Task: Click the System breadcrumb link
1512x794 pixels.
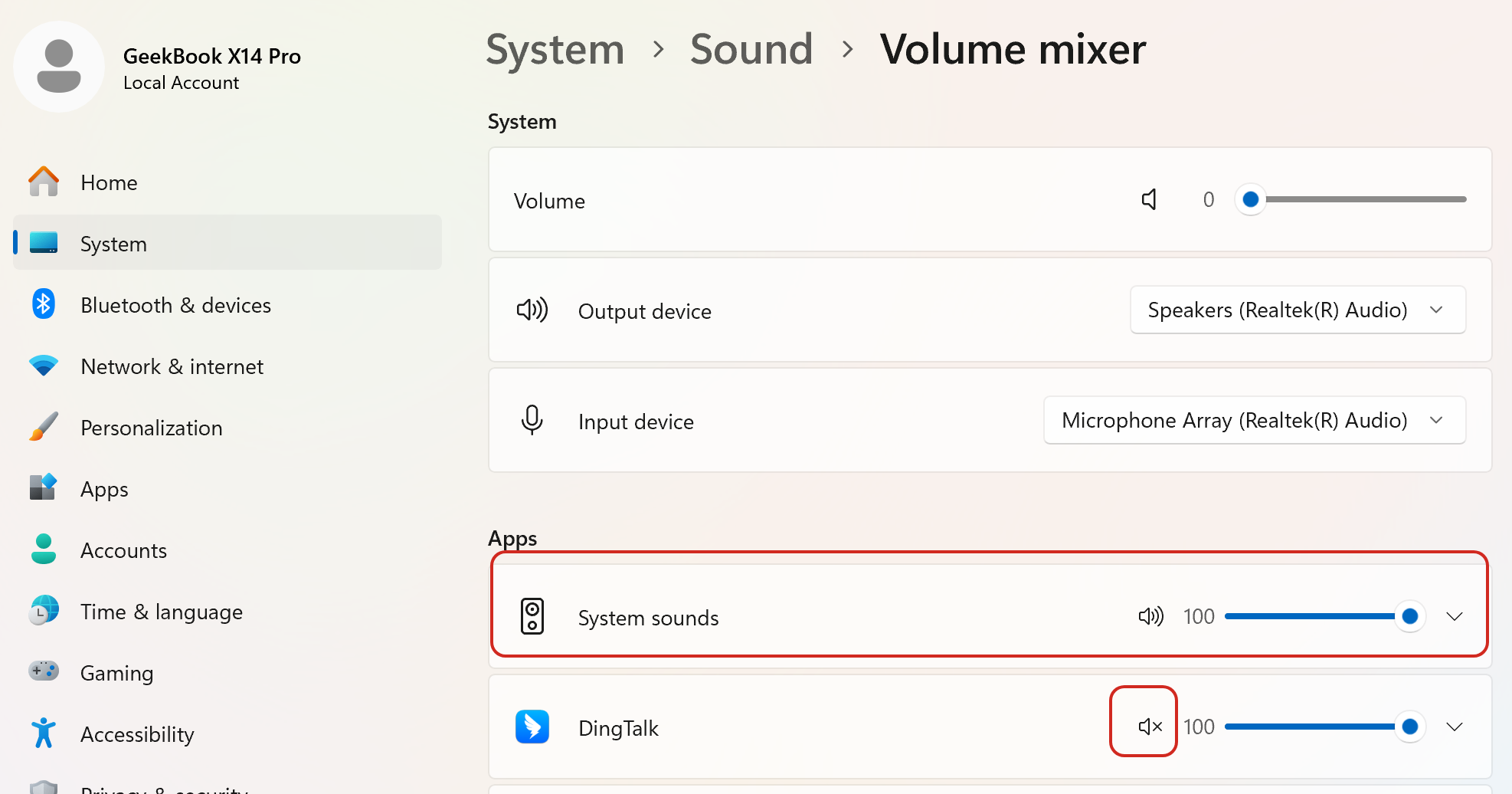Action: [x=555, y=50]
